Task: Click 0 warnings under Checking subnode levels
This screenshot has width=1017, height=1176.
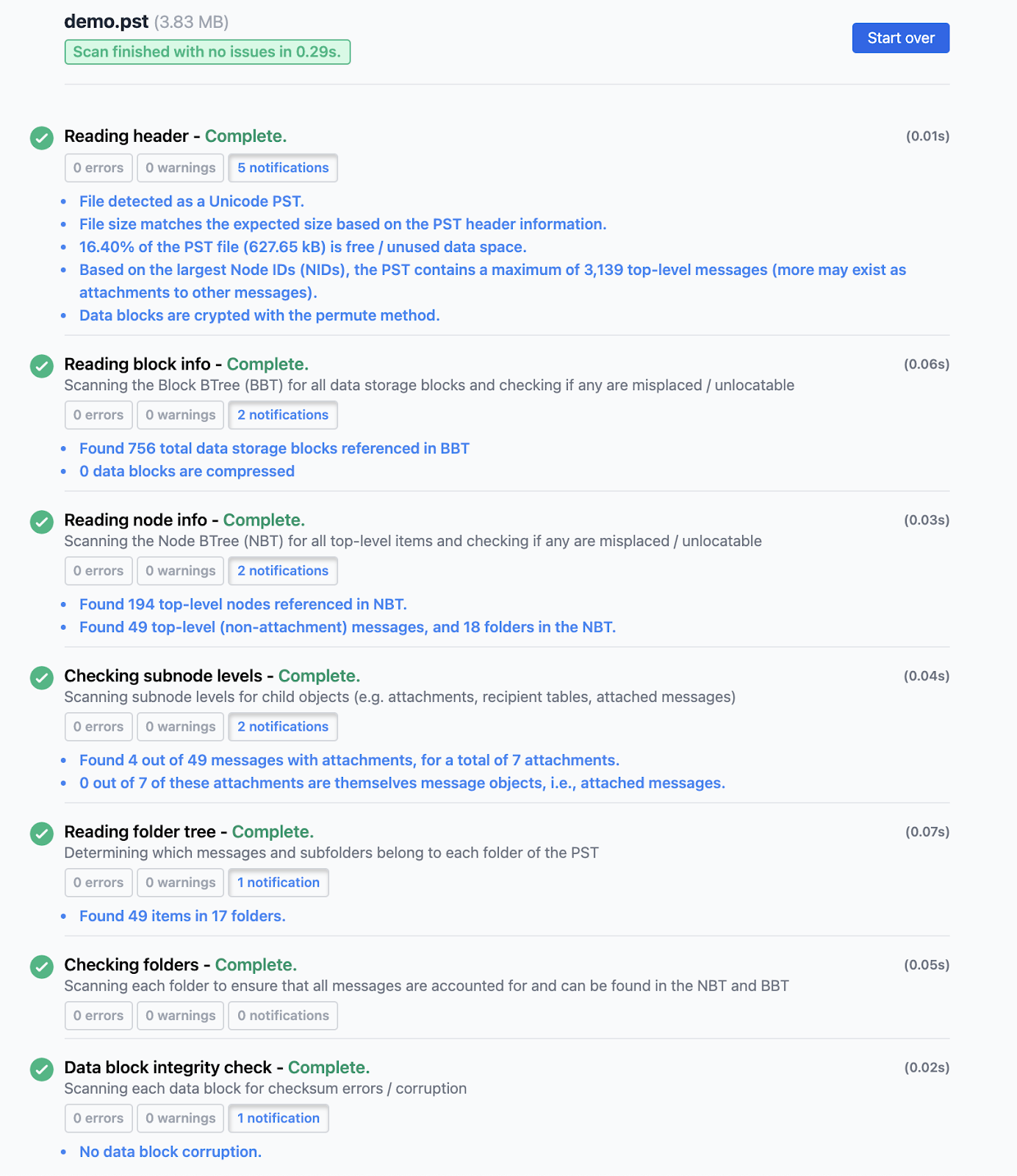Action: [180, 727]
